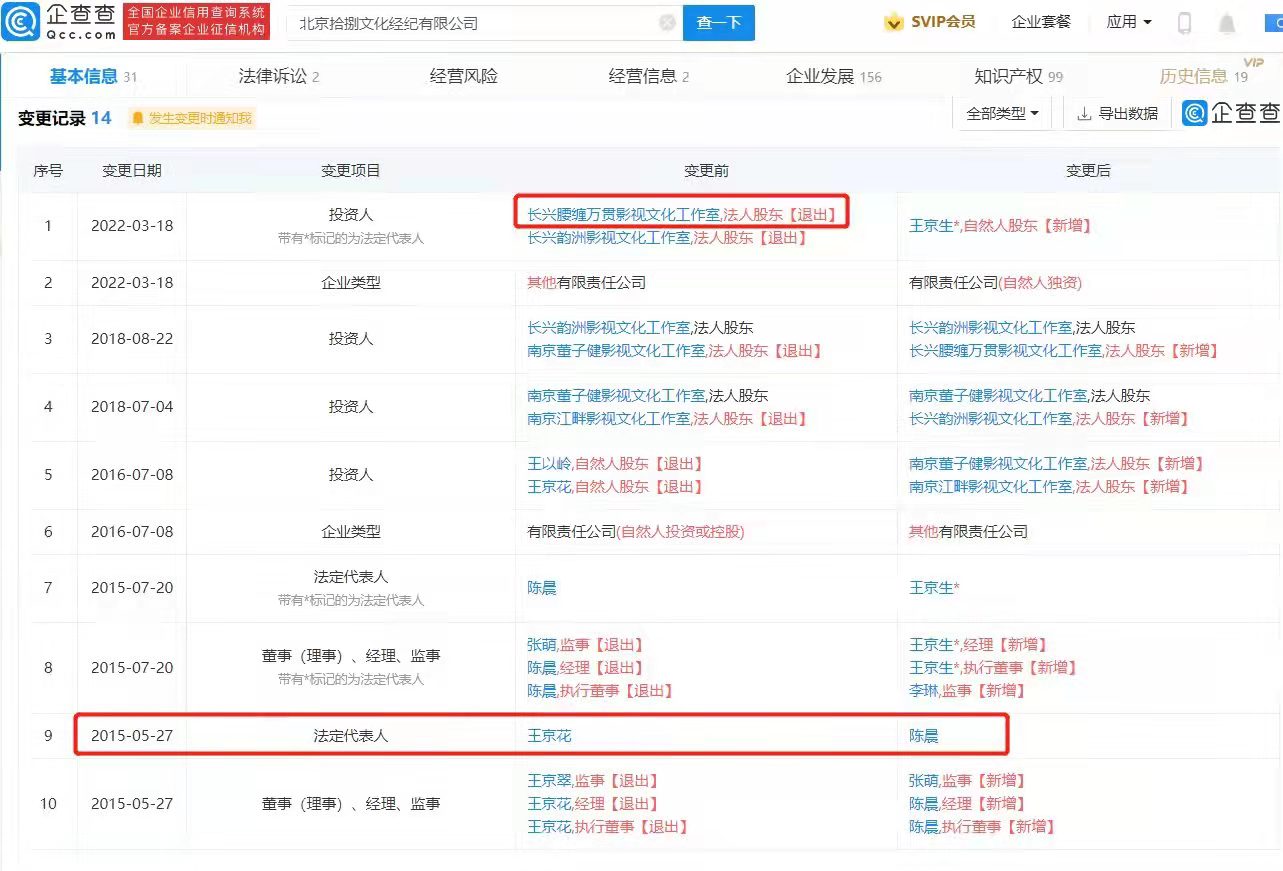
Task: Click the export download icon
Action: [x=1084, y=114]
